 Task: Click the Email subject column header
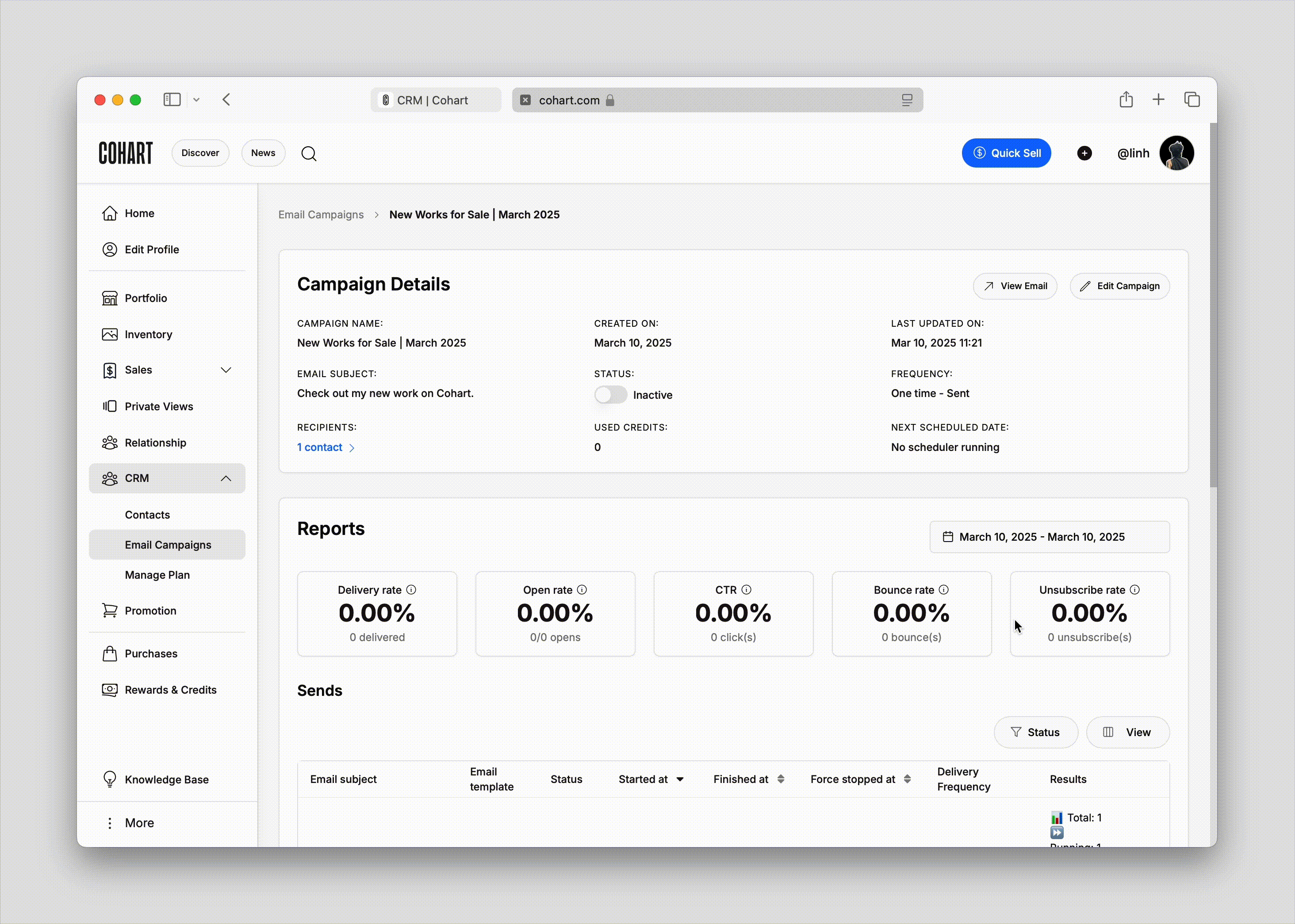[343, 779]
